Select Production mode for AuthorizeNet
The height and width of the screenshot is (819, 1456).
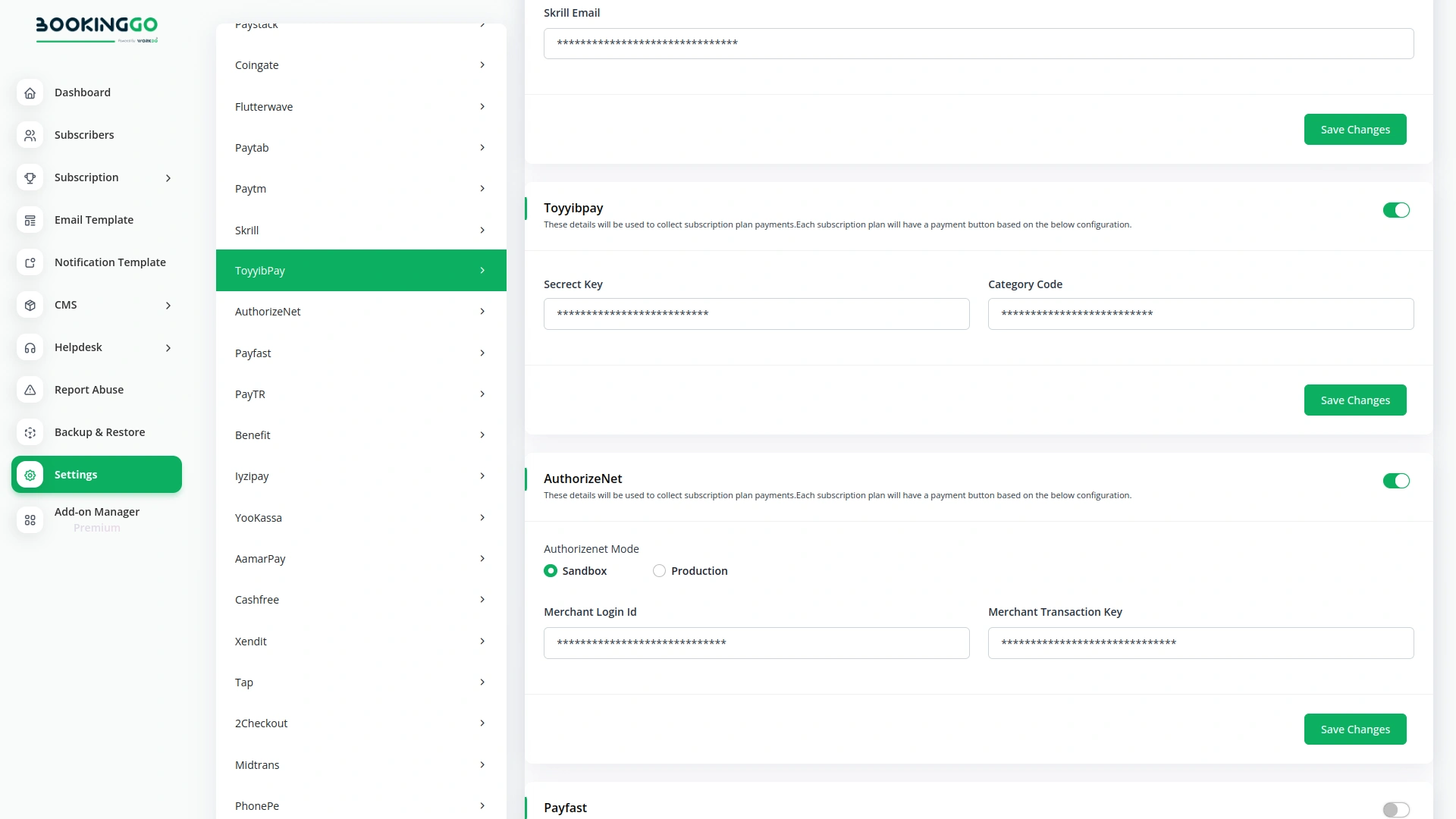659,570
